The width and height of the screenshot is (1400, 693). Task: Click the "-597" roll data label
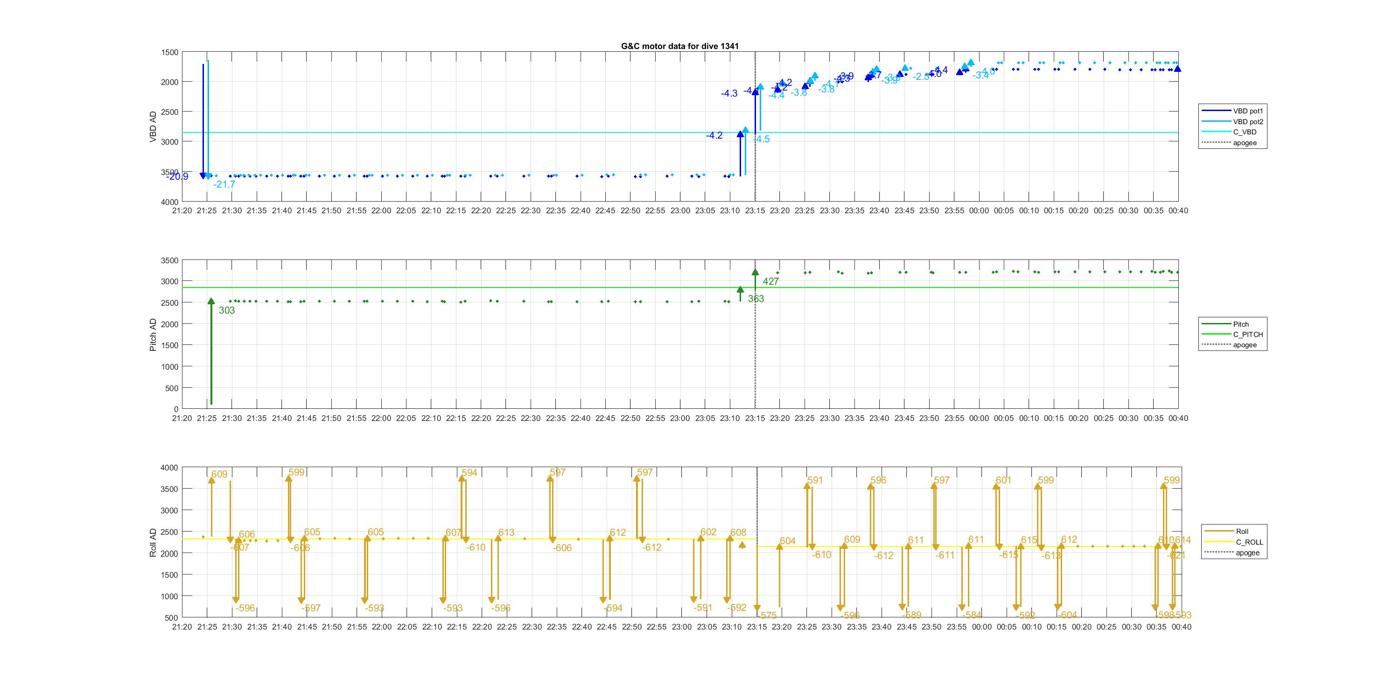click(311, 608)
